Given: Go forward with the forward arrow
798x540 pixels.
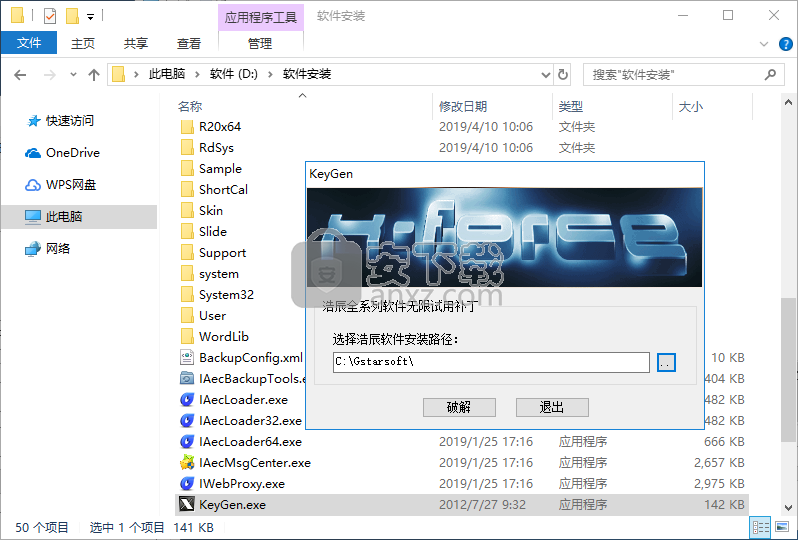Looking at the screenshot, I should [50, 75].
